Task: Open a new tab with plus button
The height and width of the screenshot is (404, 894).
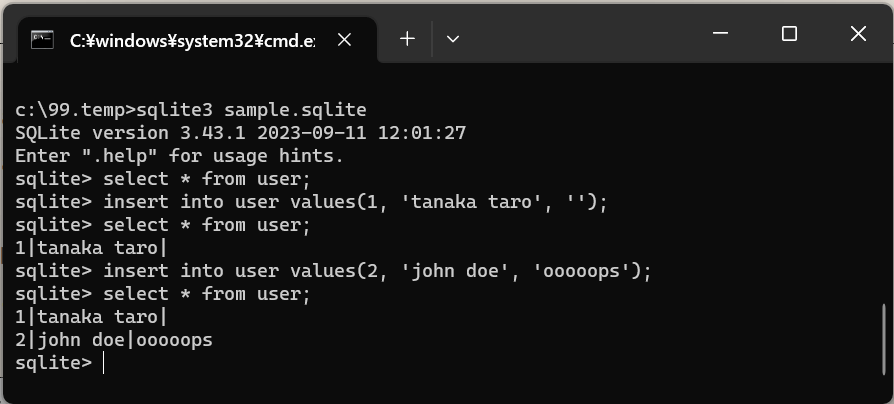Action: pos(407,39)
